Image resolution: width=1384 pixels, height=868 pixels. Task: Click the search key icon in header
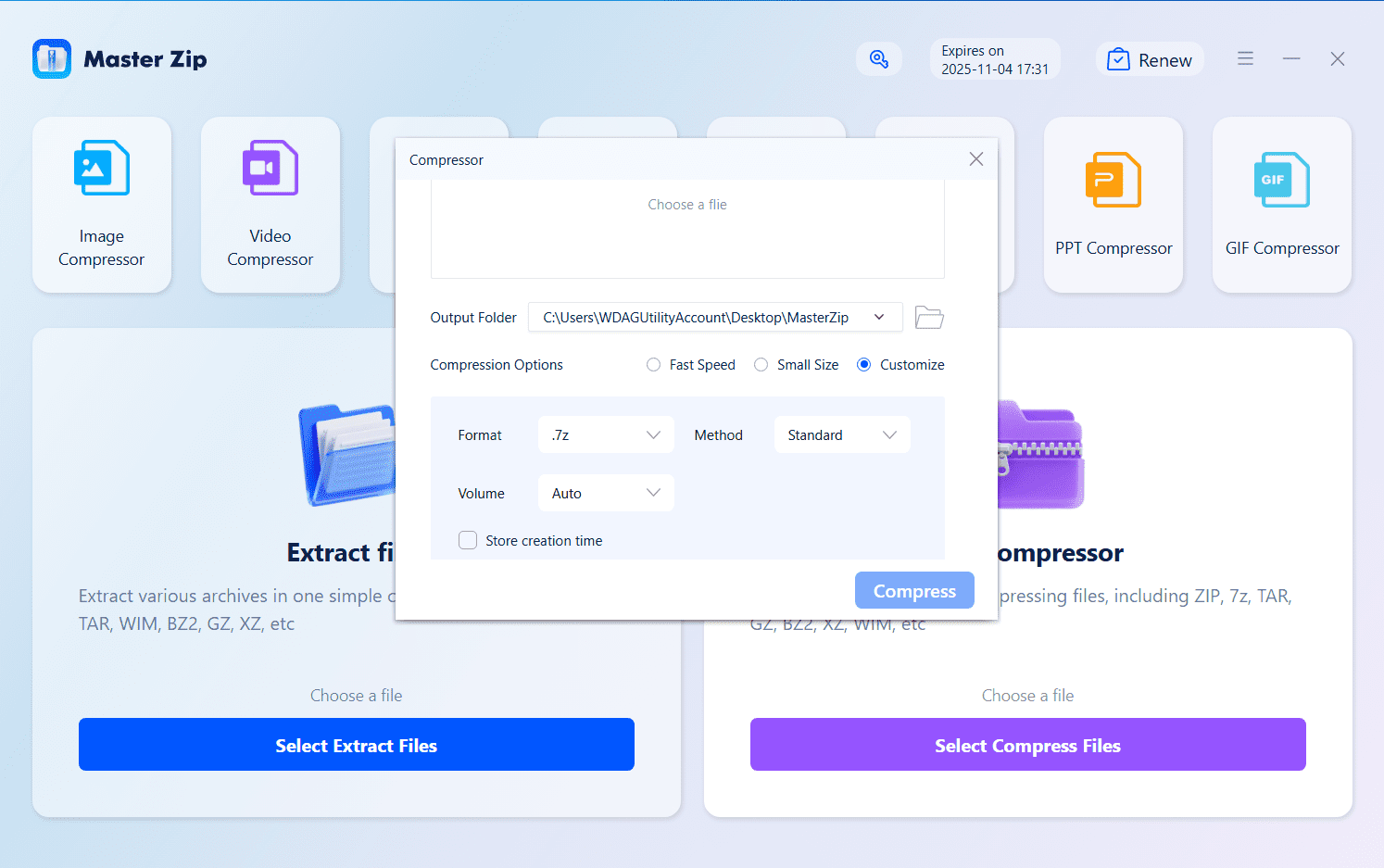point(879,59)
